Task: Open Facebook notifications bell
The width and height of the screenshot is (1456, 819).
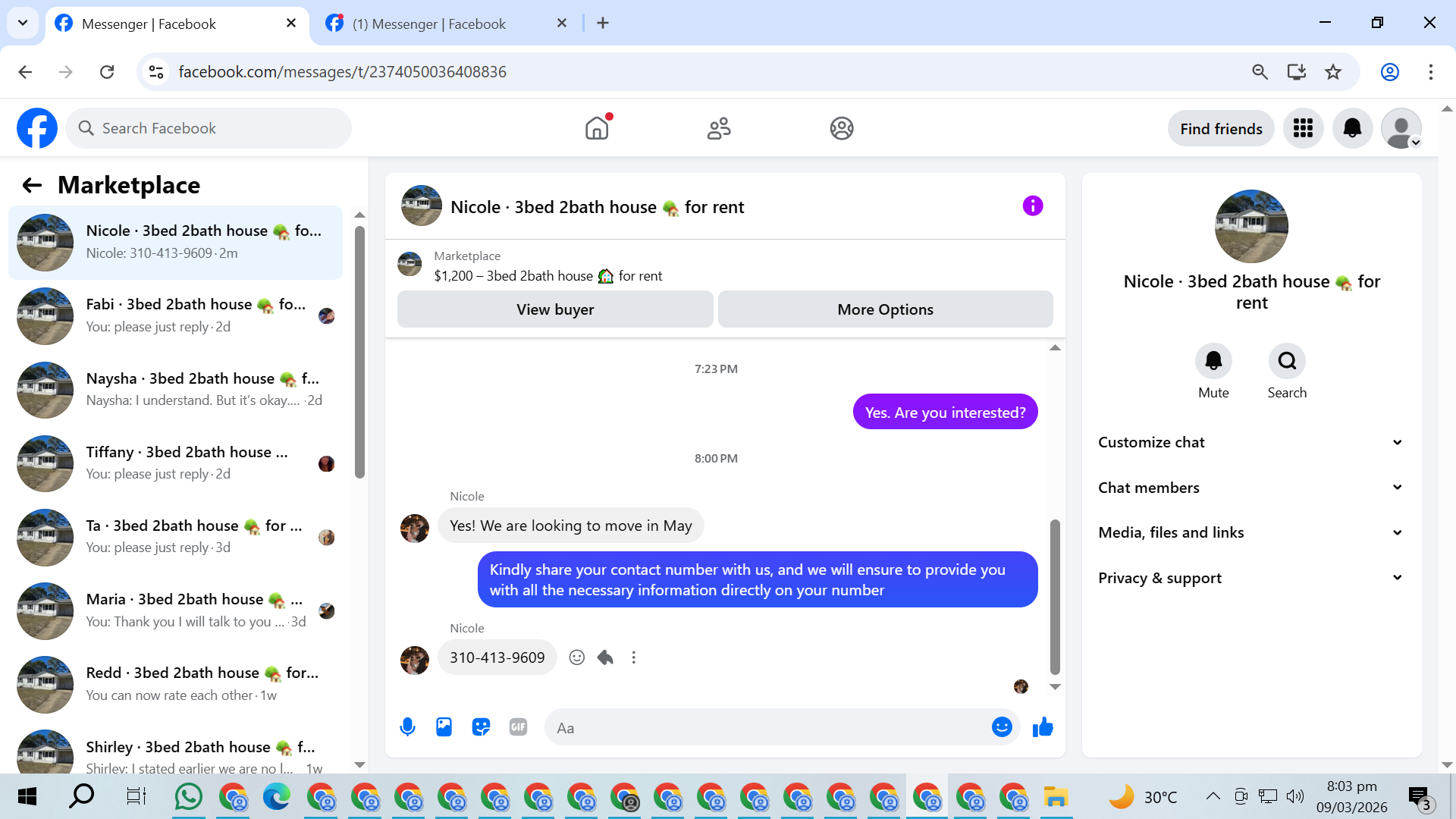Action: [x=1352, y=128]
